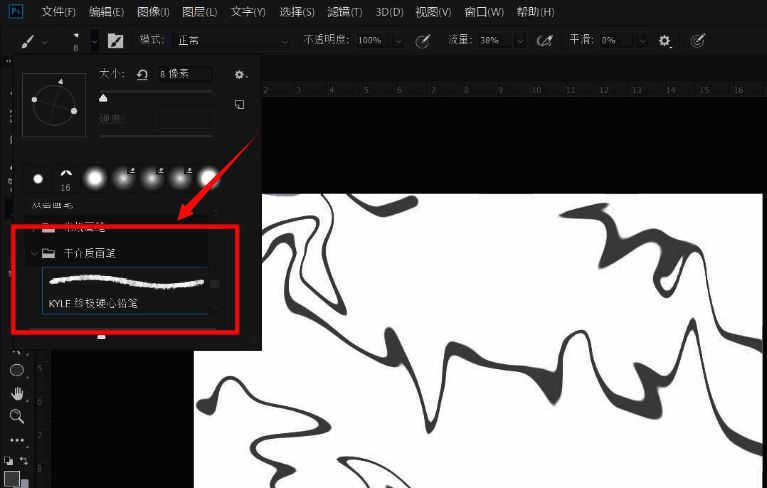Reset brush size with the revert arrow icon
This screenshot has width=767, height=488.
tap(142, 75)
